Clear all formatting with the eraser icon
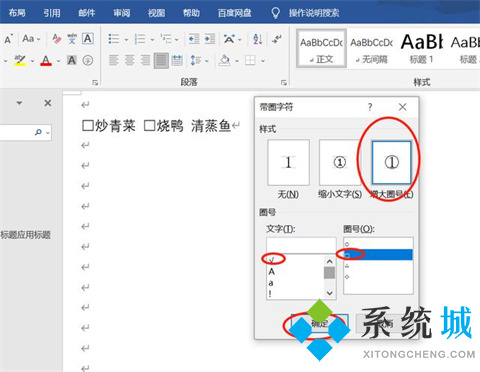Screen dimensions: 480x372 tap(56, 39)
